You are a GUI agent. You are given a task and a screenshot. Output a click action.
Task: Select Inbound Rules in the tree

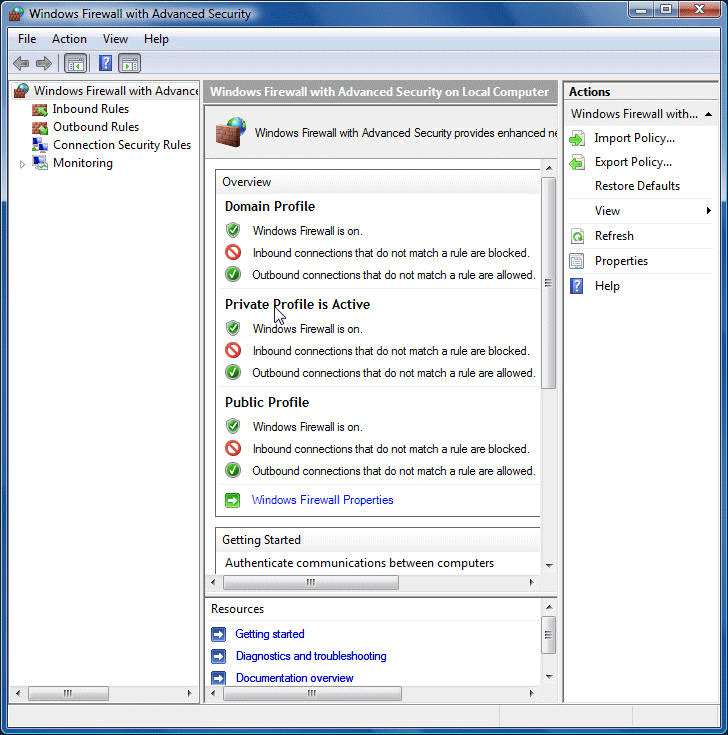[91, 109]
